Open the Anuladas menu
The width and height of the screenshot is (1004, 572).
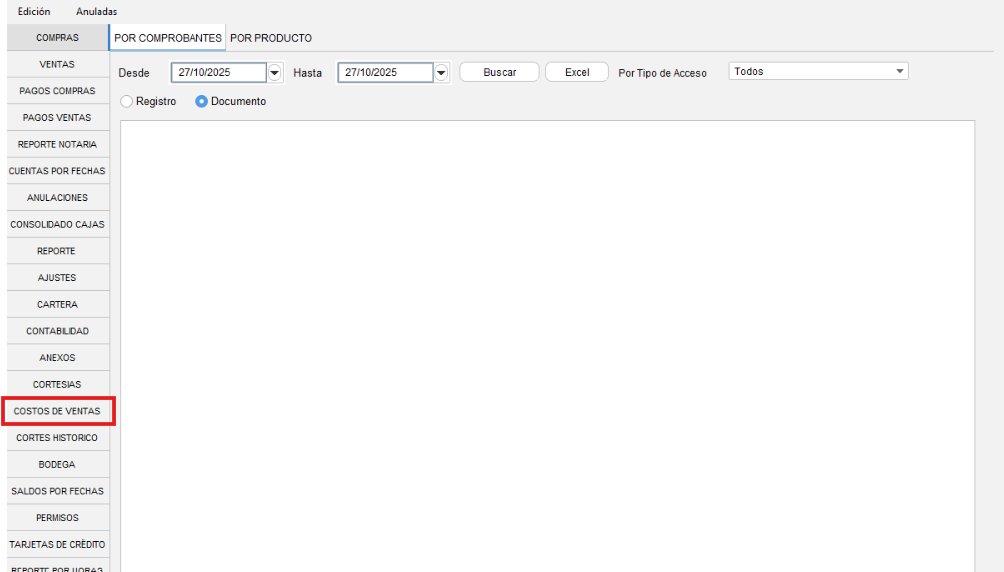click(96, 11)
